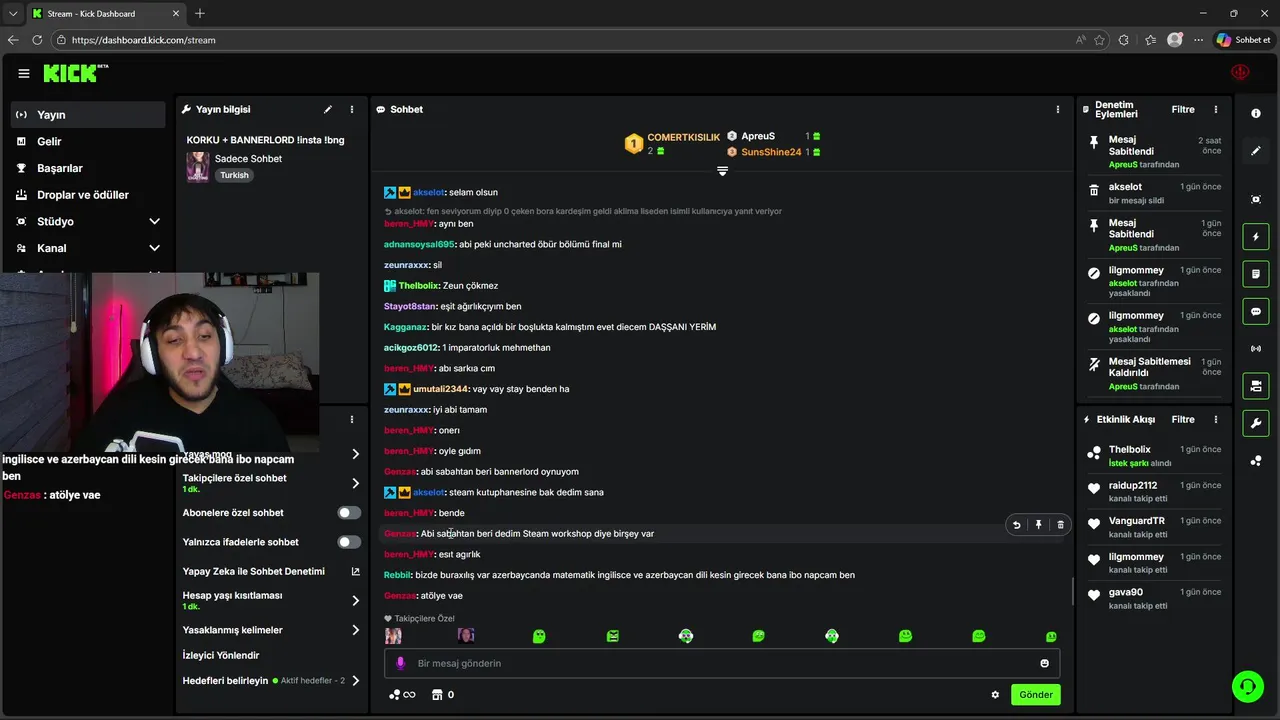Click the info icon in right toolbar
Viewport: 1280px width, 720px height.
(1256, 113)
